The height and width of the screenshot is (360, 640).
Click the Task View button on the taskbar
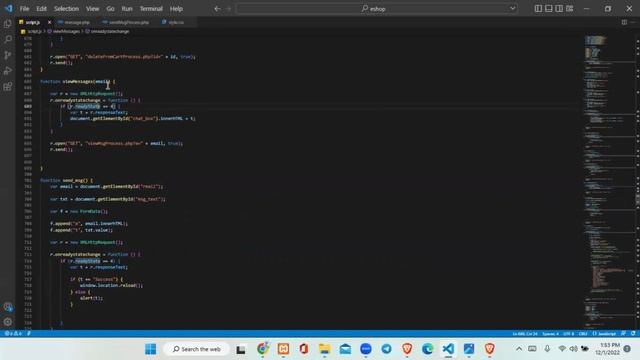click(241, 349)
